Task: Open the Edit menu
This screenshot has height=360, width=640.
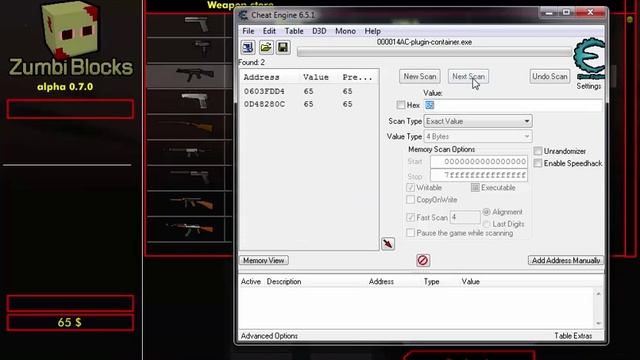Action: point(269,31)
